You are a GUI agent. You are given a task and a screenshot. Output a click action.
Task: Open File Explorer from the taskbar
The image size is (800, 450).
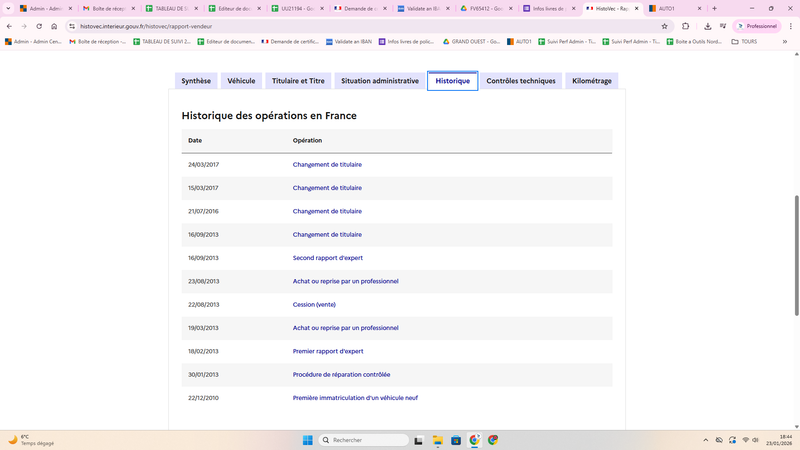click(438, 440)
